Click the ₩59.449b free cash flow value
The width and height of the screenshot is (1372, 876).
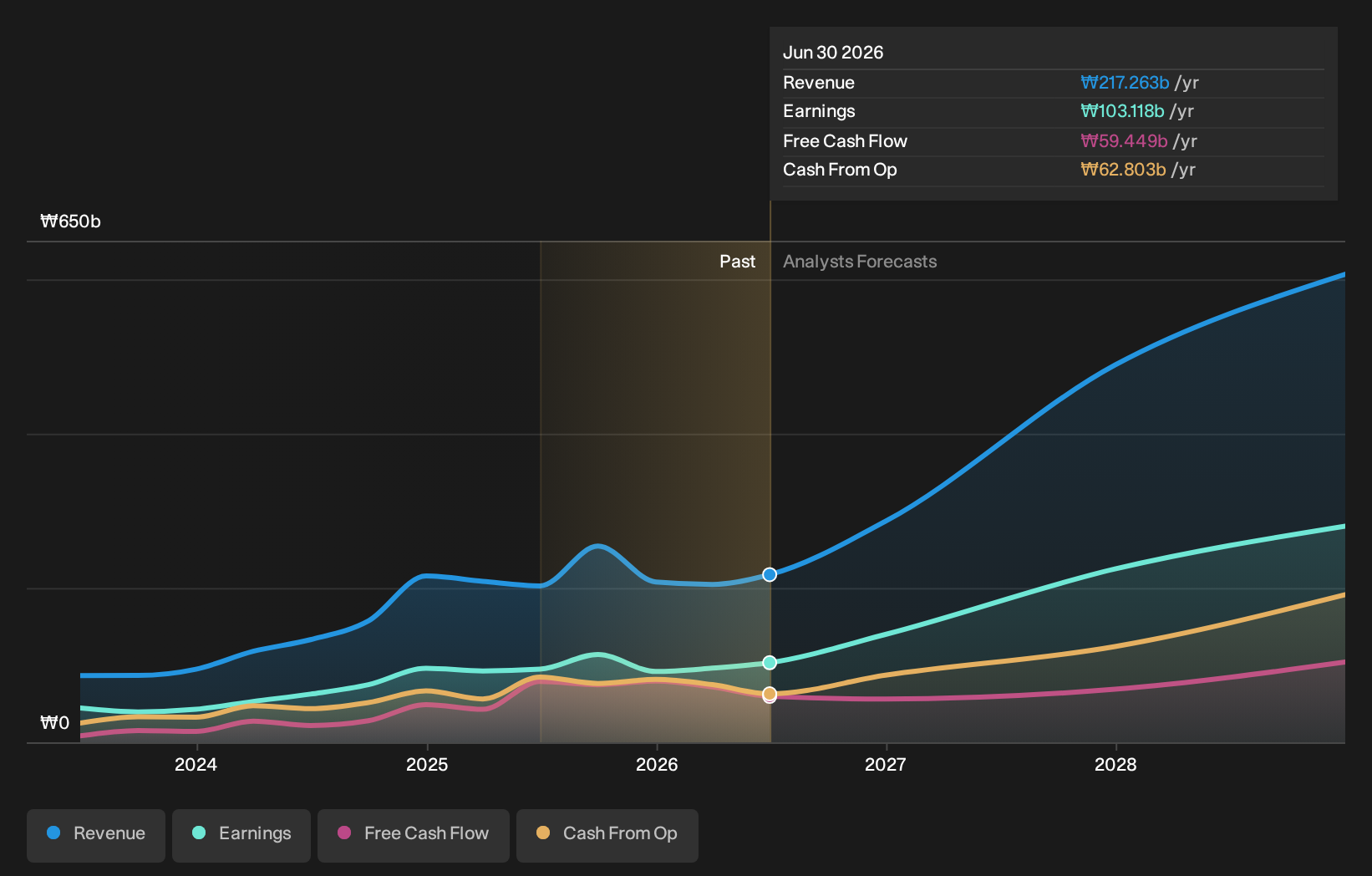point(1124,141)
